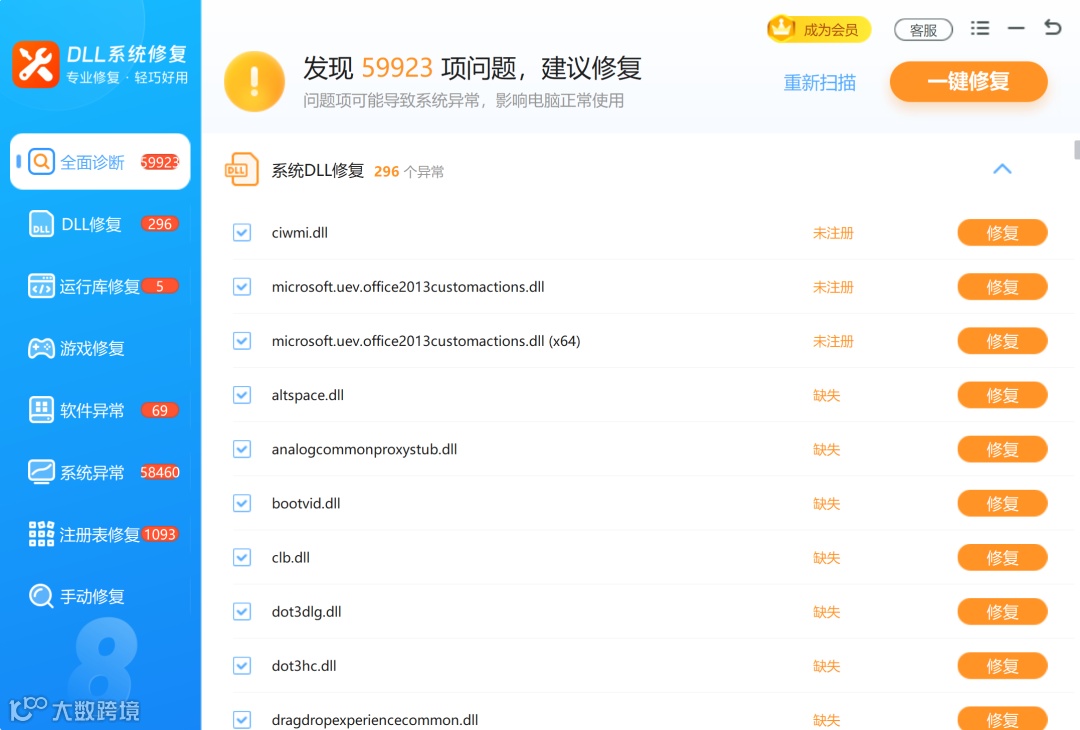Click 修复 for altspace.dll
The width and height of the screenshot is (1080, 730).
point(1002,395)
